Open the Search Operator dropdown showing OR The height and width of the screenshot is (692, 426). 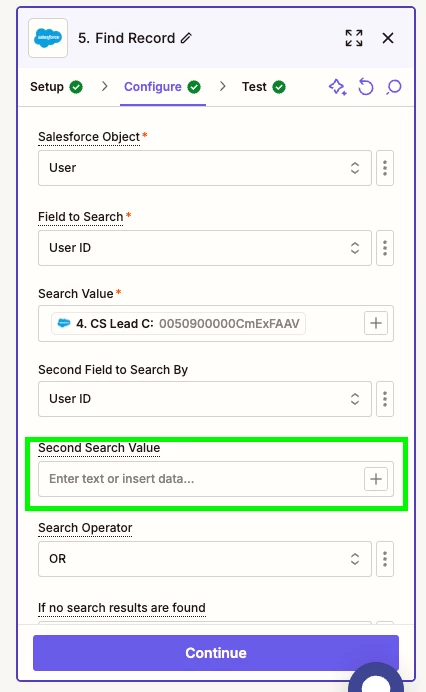point(205,559)
